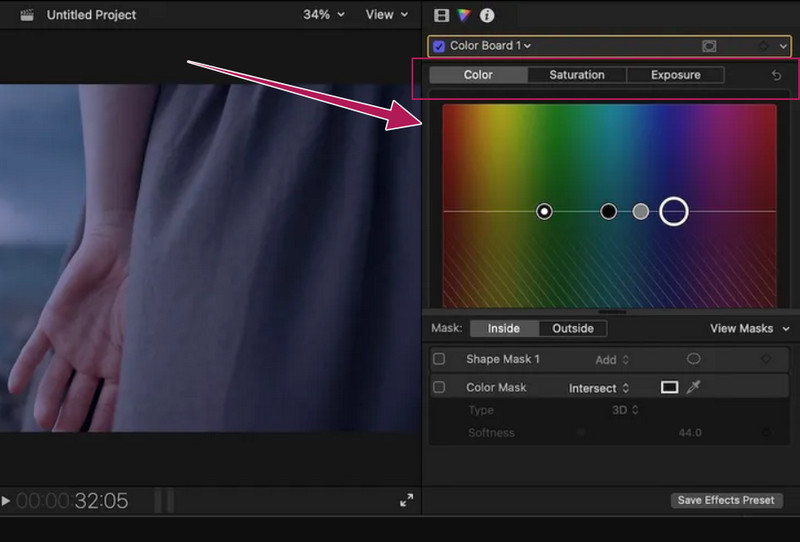Enable the Shape Mask 1 checkbox
Image resolution: width=800 pixels, height=542 pixels.
point(439,359)
